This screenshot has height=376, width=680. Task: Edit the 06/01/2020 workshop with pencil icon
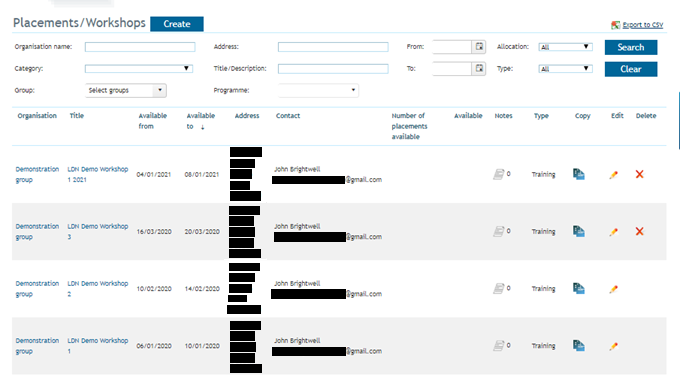click(613, 347)
